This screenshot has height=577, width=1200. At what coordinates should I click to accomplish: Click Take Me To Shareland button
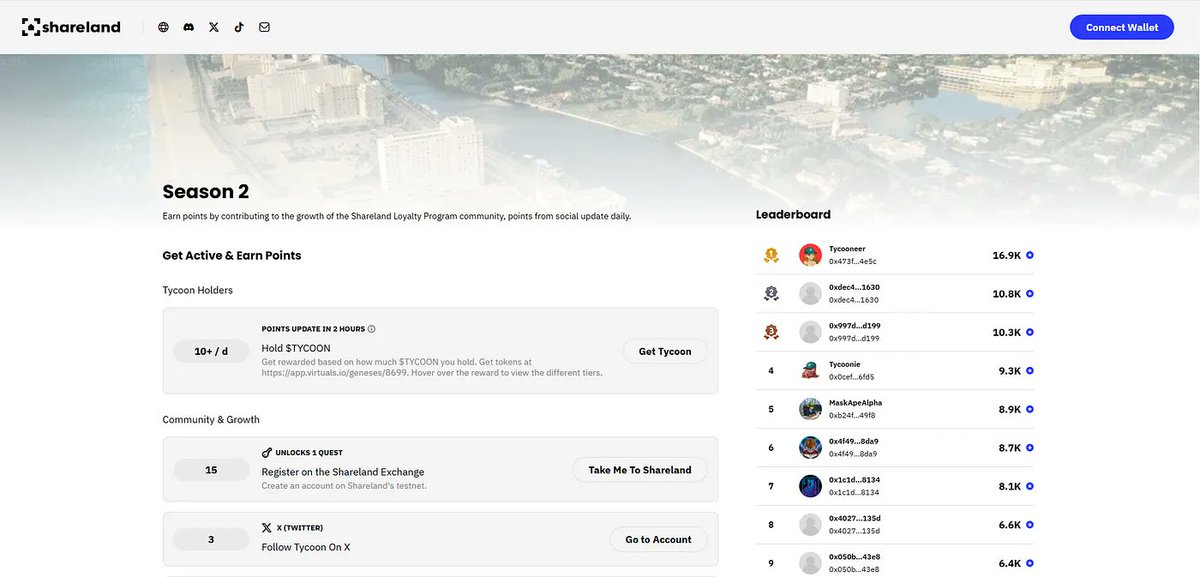(x=640, y=470)
